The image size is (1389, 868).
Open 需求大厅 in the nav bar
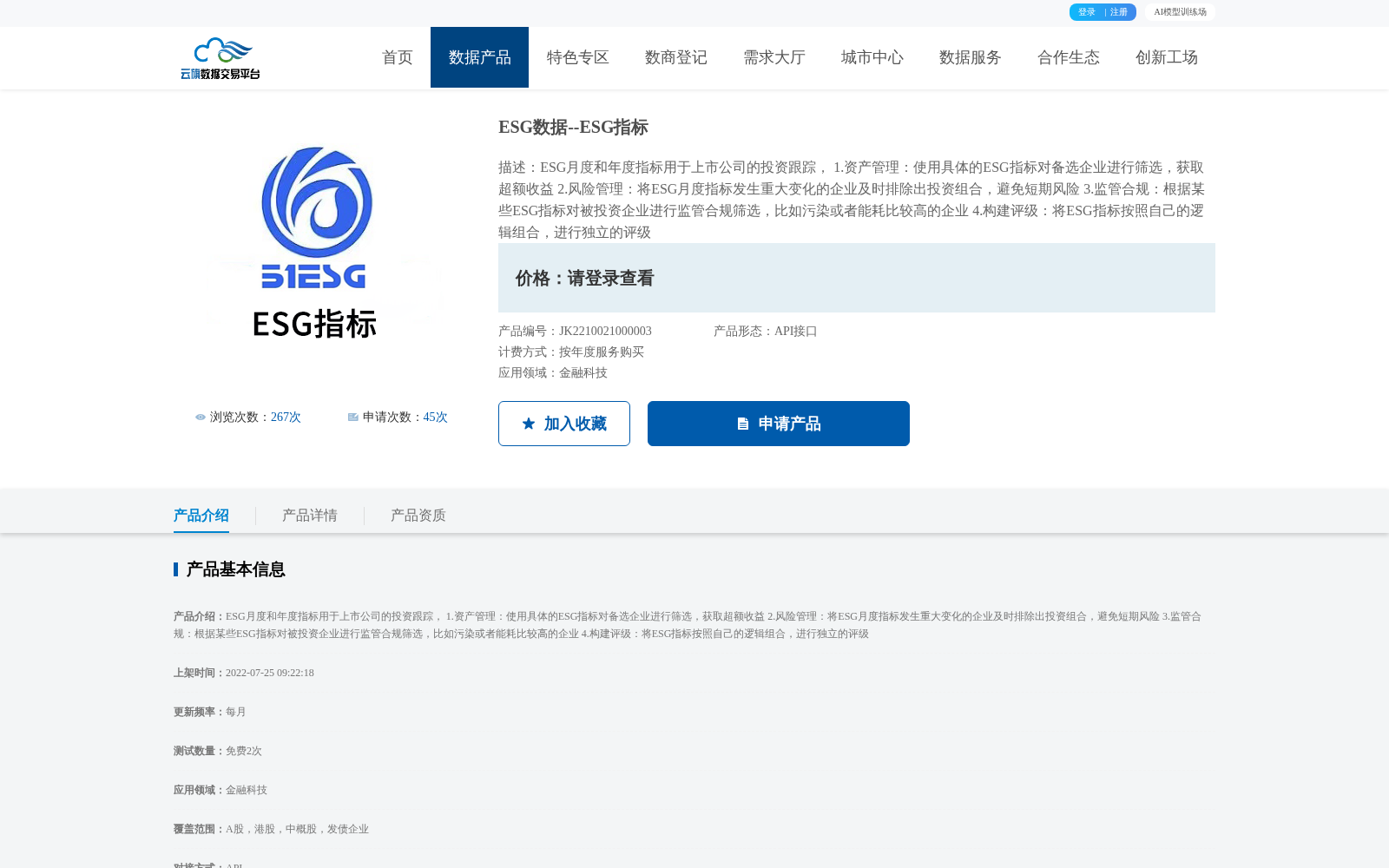click(774, 57)
